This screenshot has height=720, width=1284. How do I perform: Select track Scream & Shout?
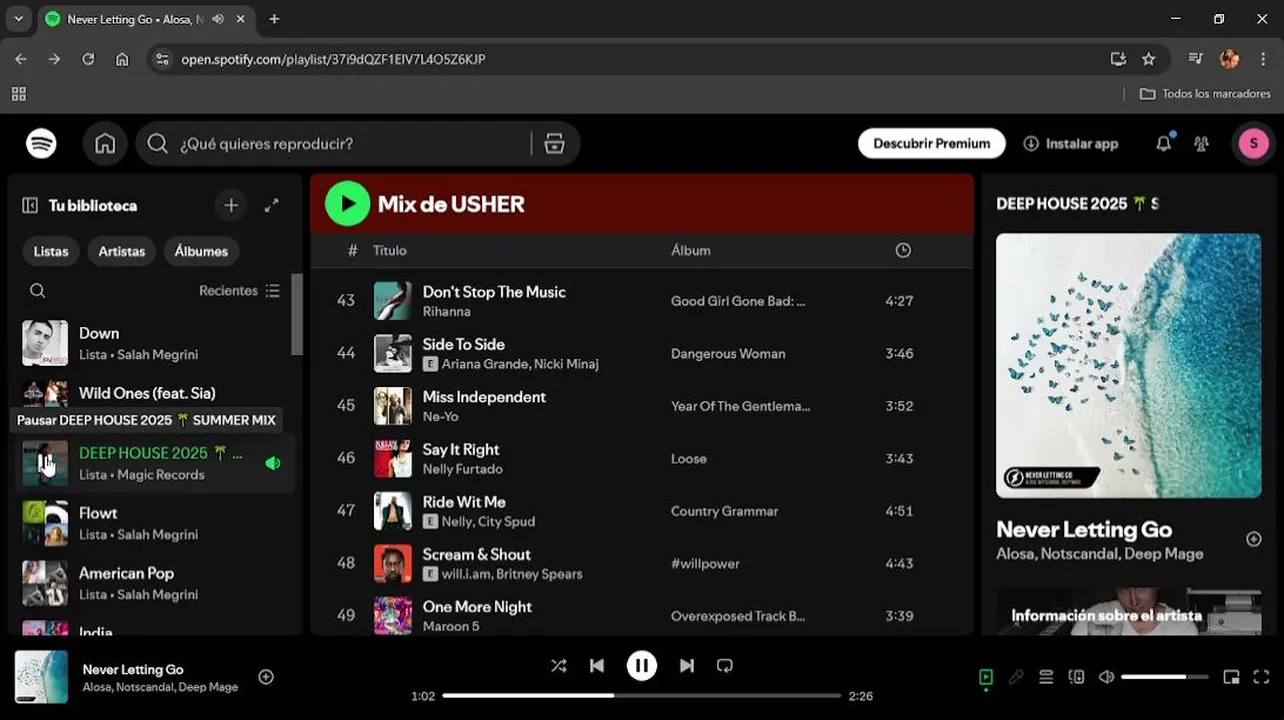click(x=477, y=554)
